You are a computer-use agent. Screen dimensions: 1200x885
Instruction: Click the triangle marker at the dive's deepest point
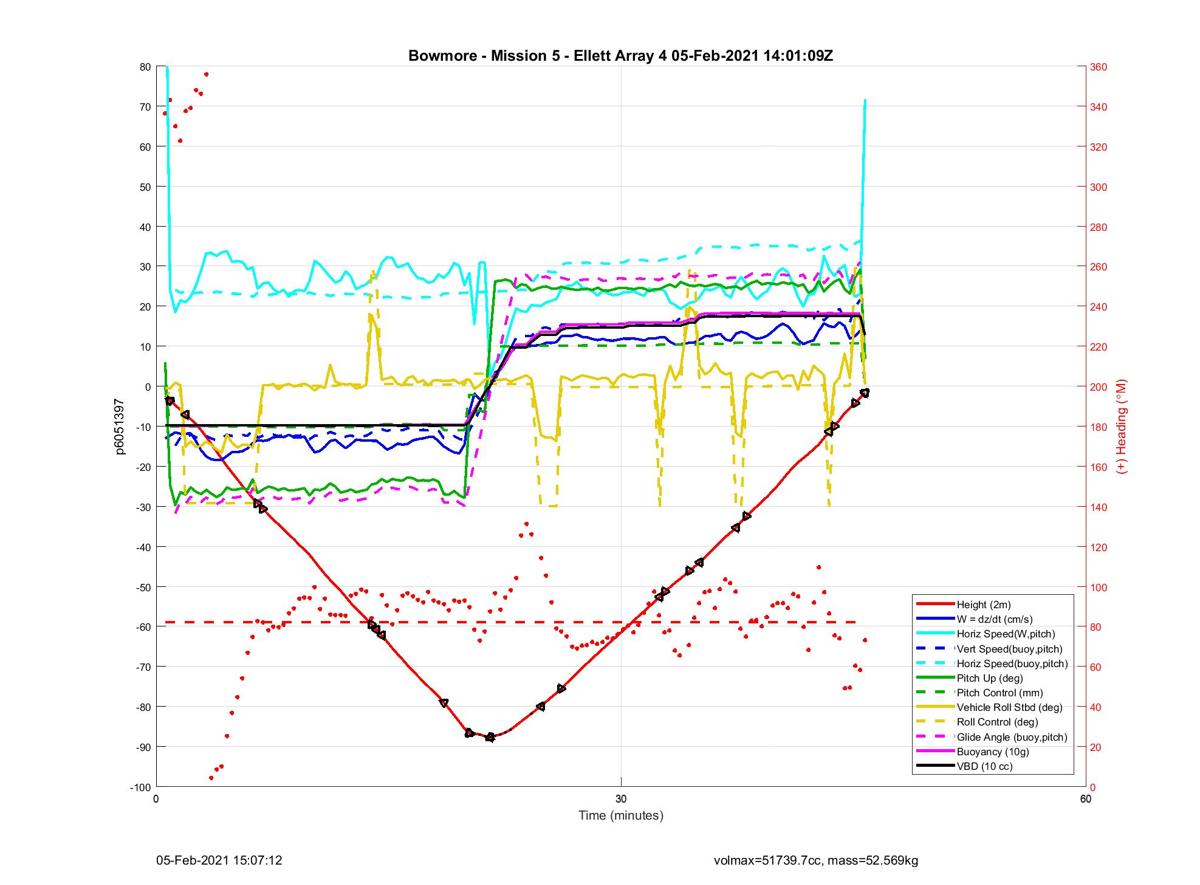coord(490,737)
